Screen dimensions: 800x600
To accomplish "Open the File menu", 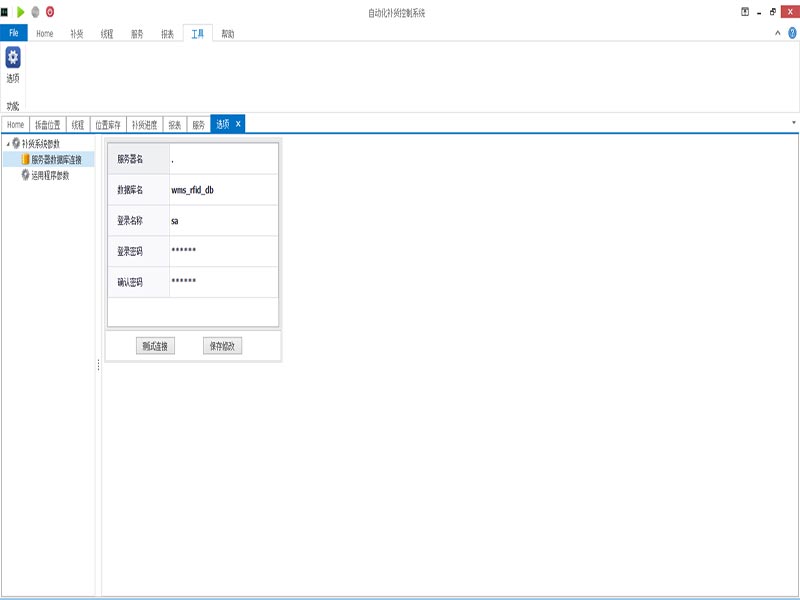I will point(14,33).
